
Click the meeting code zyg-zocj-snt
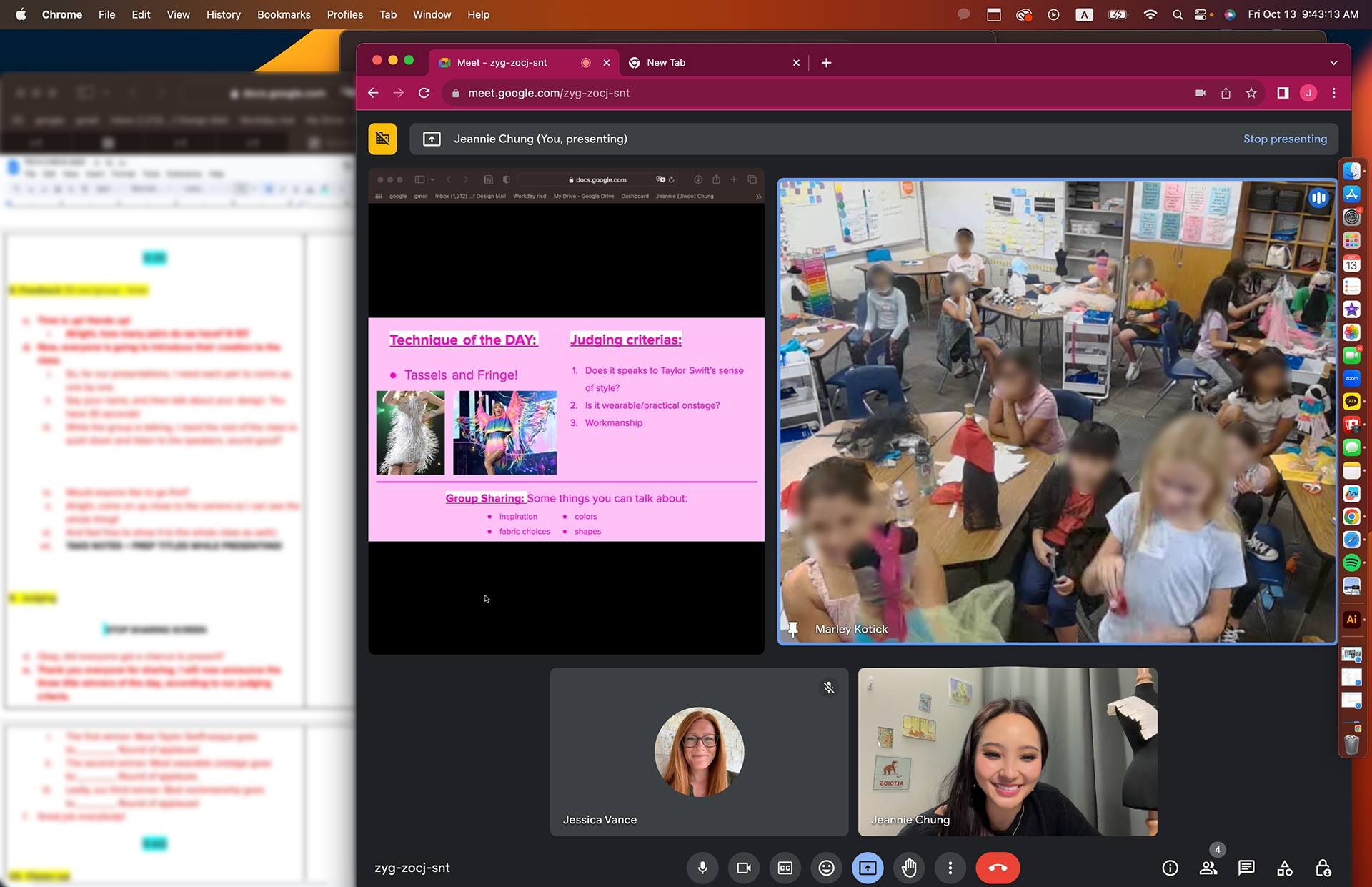412,868
